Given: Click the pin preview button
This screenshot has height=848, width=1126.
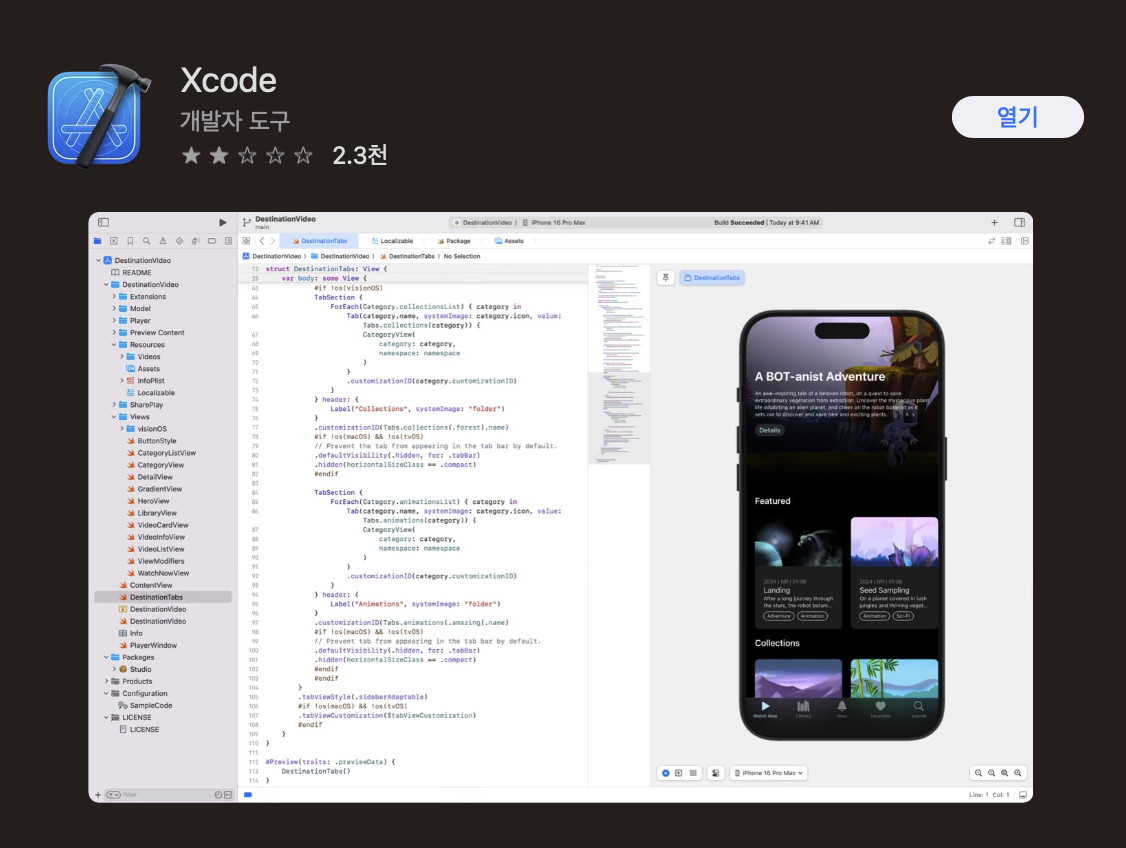Looking at the screenshot, I should [x=666, y=278].
